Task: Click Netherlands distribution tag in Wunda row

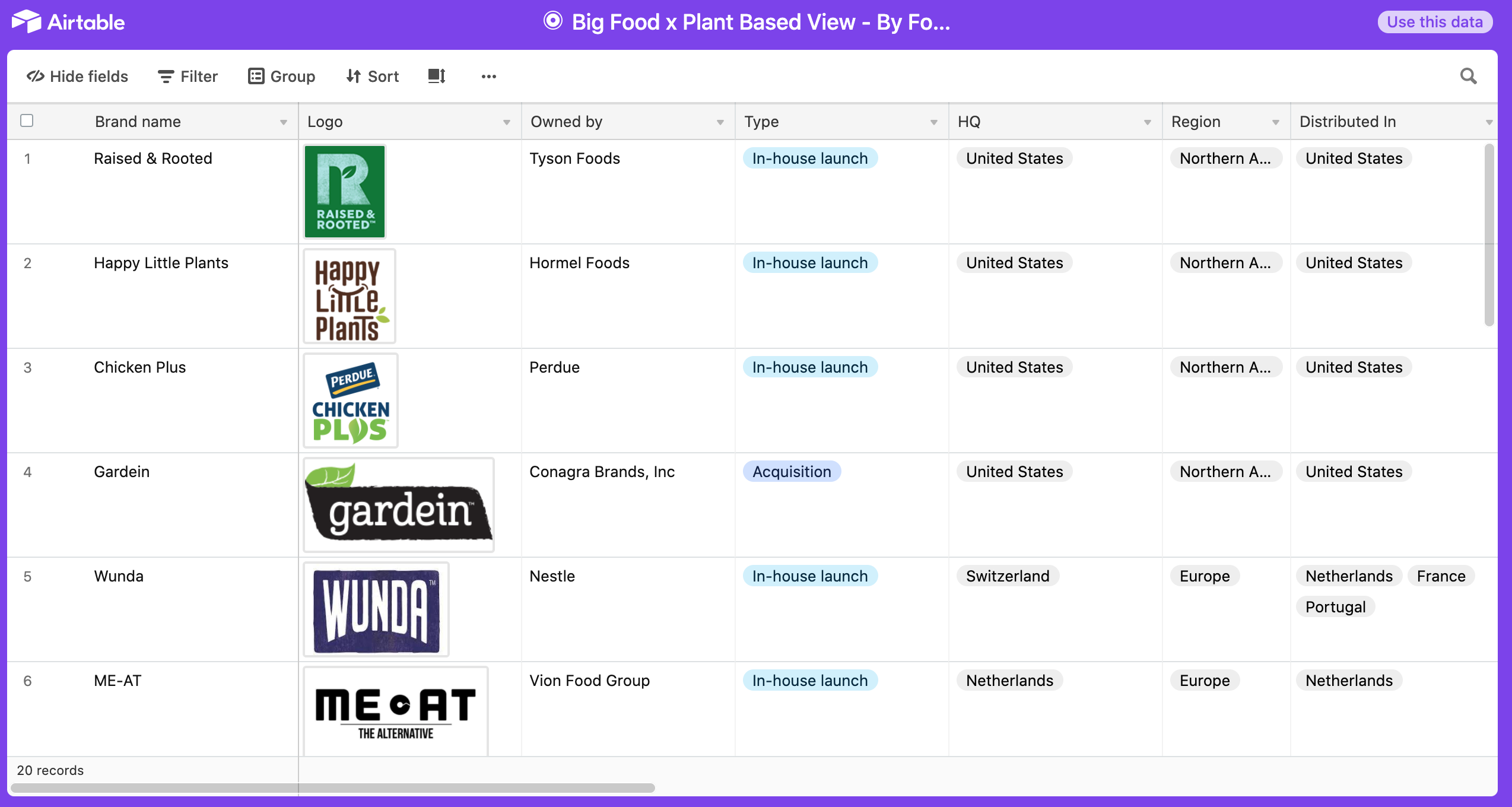Action: pyautogui.click(x=1349, y=576)
